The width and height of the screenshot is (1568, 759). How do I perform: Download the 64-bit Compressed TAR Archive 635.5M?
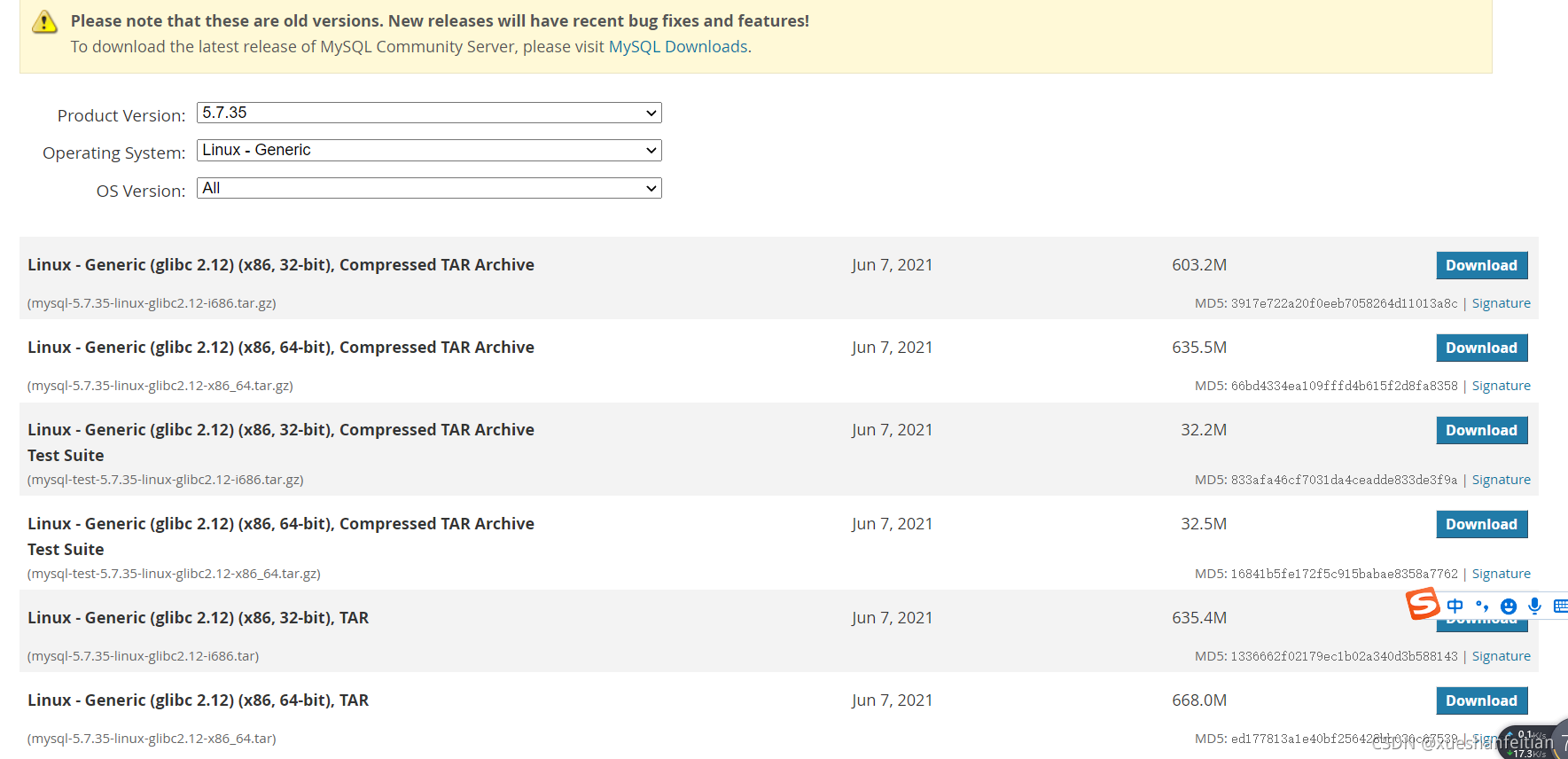pos(1481,348)
